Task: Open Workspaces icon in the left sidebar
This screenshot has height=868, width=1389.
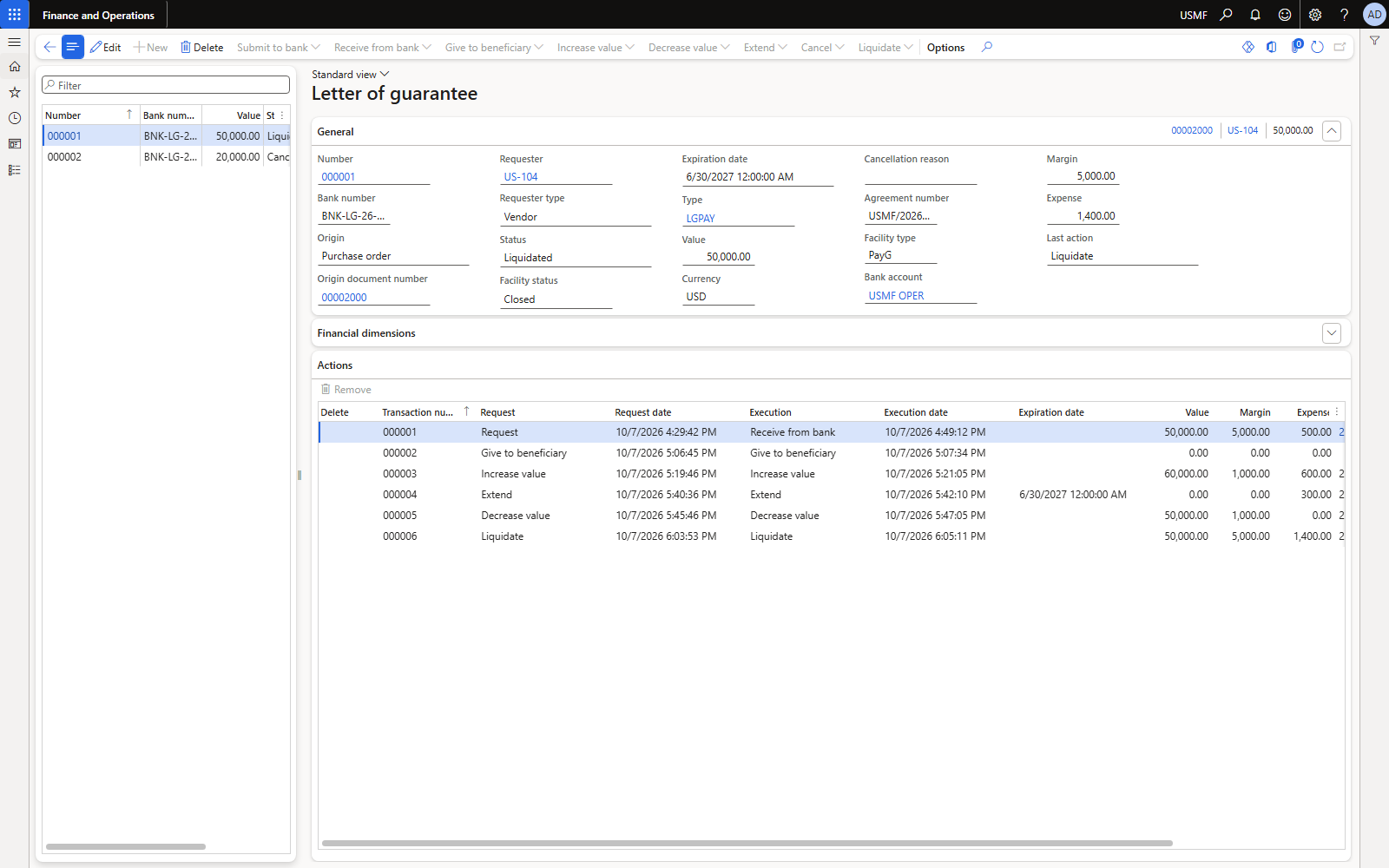Action: click(15, 144)
